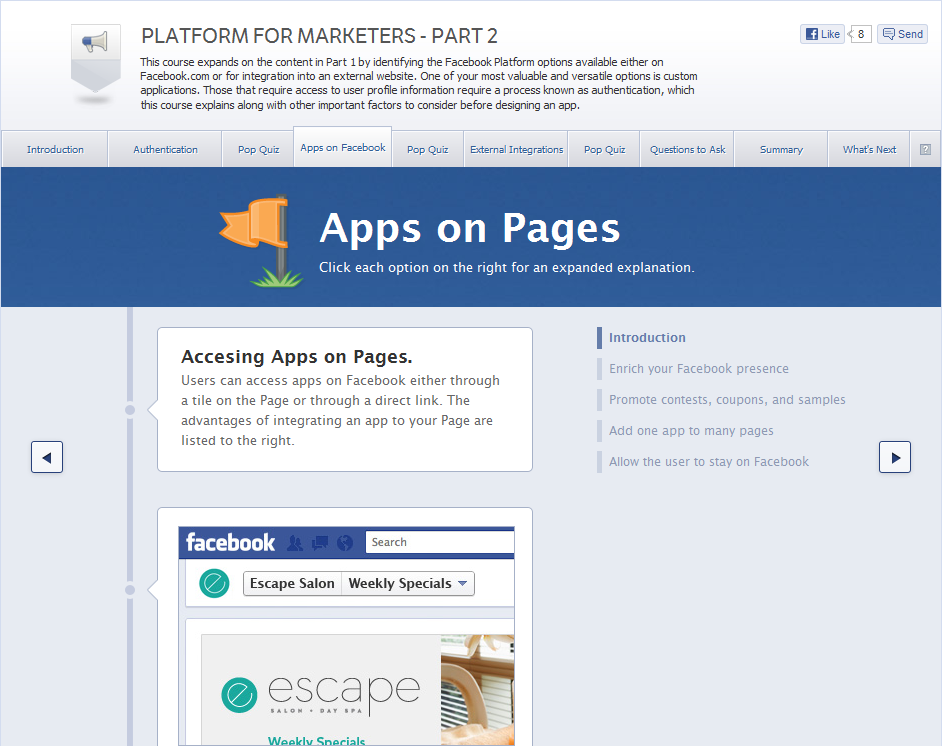Advance to the next slide arrow
Screen dimensions: 942x746
tap(895, 457)
